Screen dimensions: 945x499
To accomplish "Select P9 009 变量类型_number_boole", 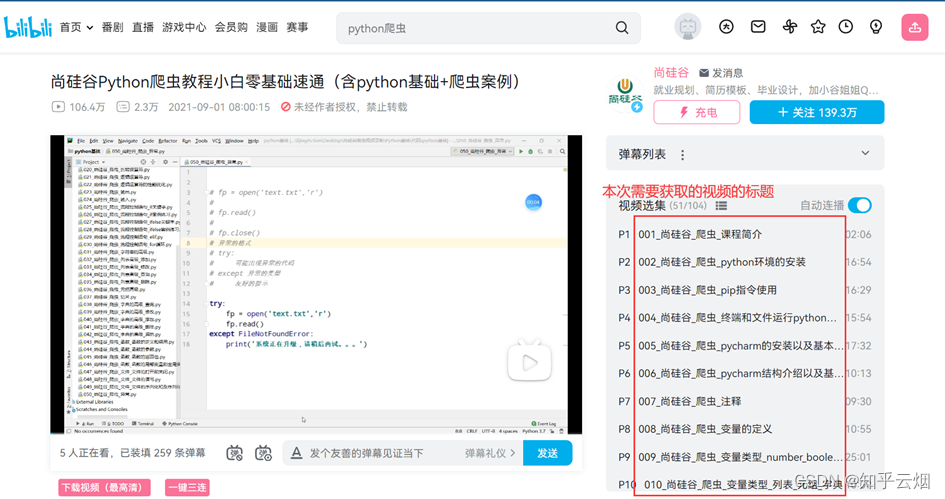I will [744, 457].
